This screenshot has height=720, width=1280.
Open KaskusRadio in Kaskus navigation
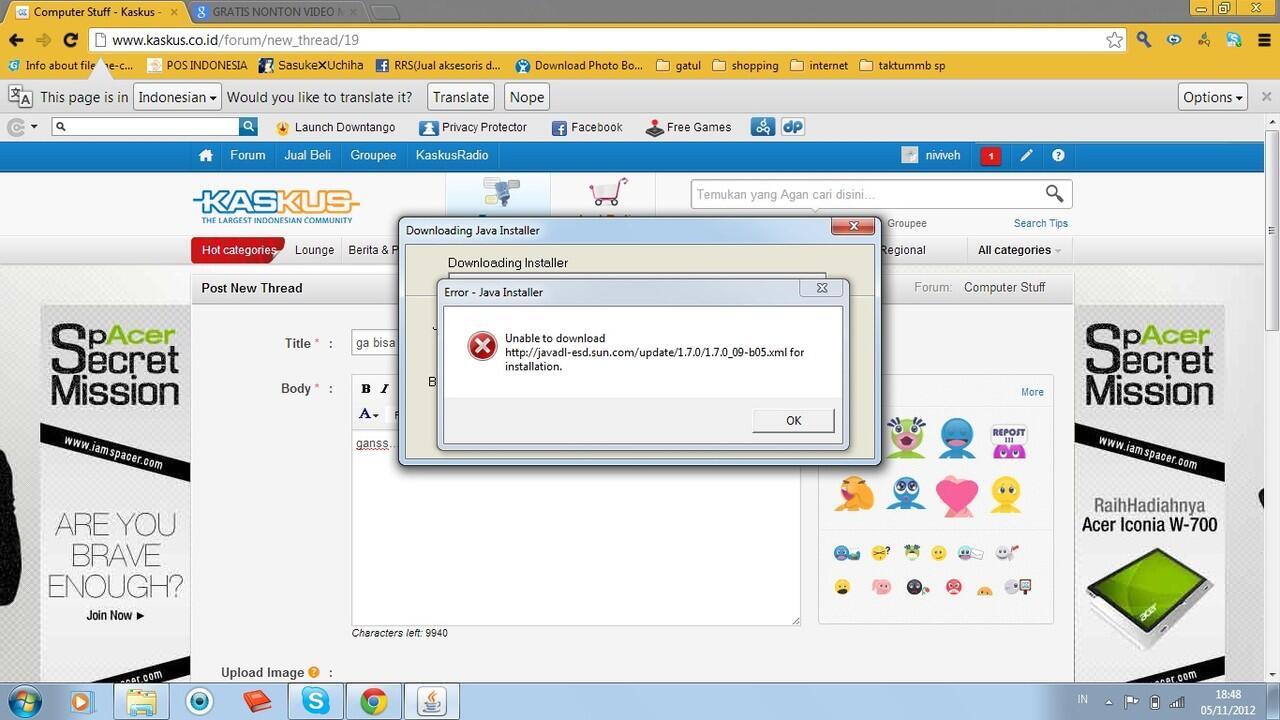click(452, 155)
